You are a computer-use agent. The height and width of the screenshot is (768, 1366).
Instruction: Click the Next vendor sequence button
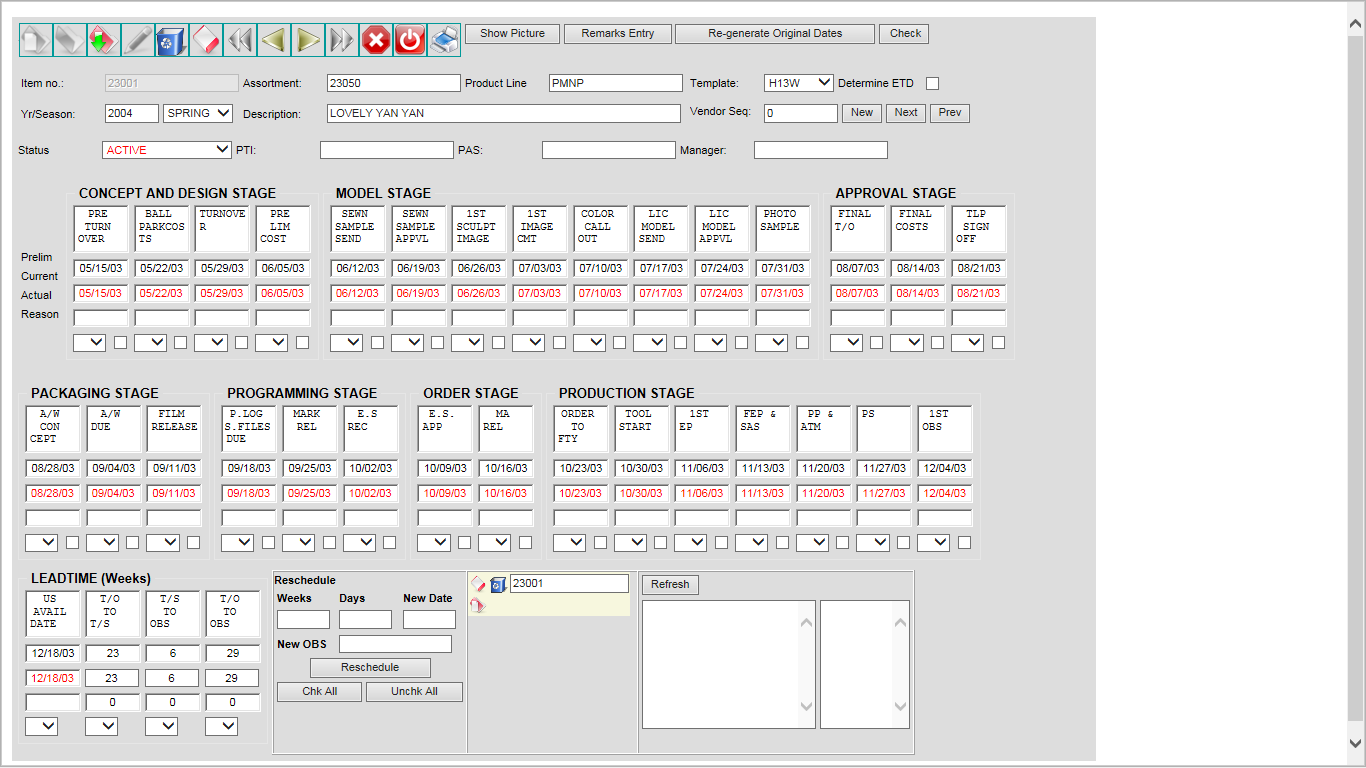pos(906,113)
